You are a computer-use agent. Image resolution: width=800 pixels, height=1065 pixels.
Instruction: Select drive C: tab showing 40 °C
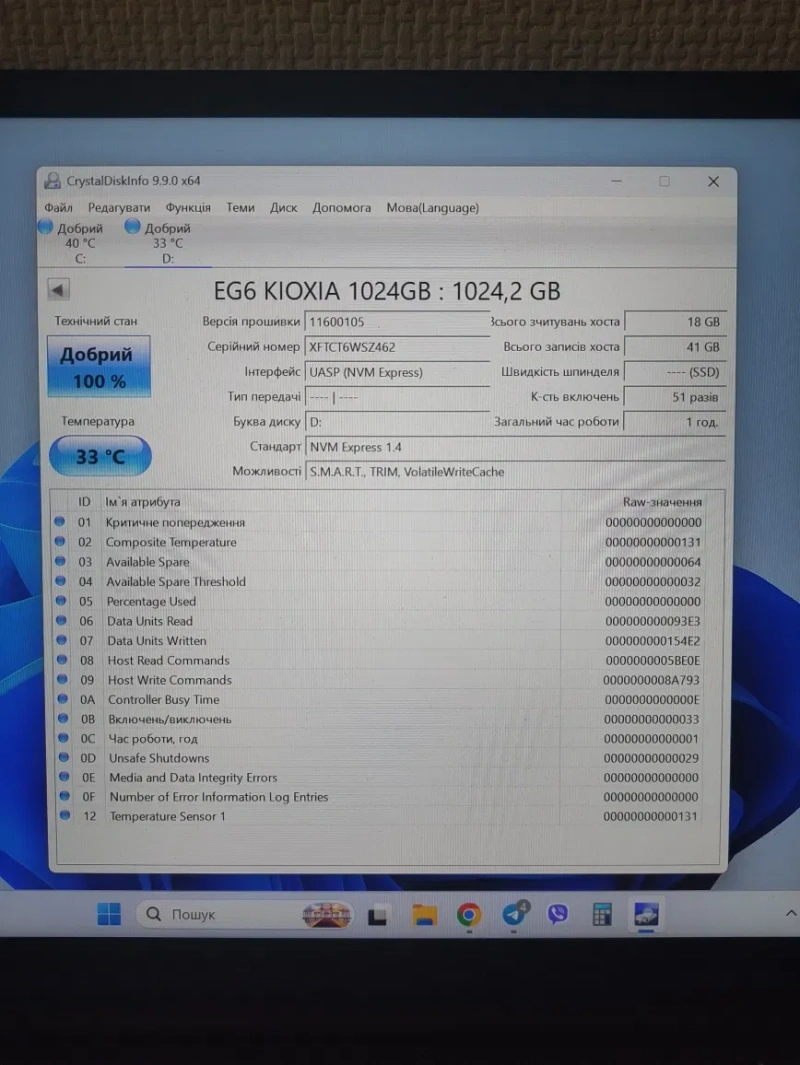(x=72, y=242)
